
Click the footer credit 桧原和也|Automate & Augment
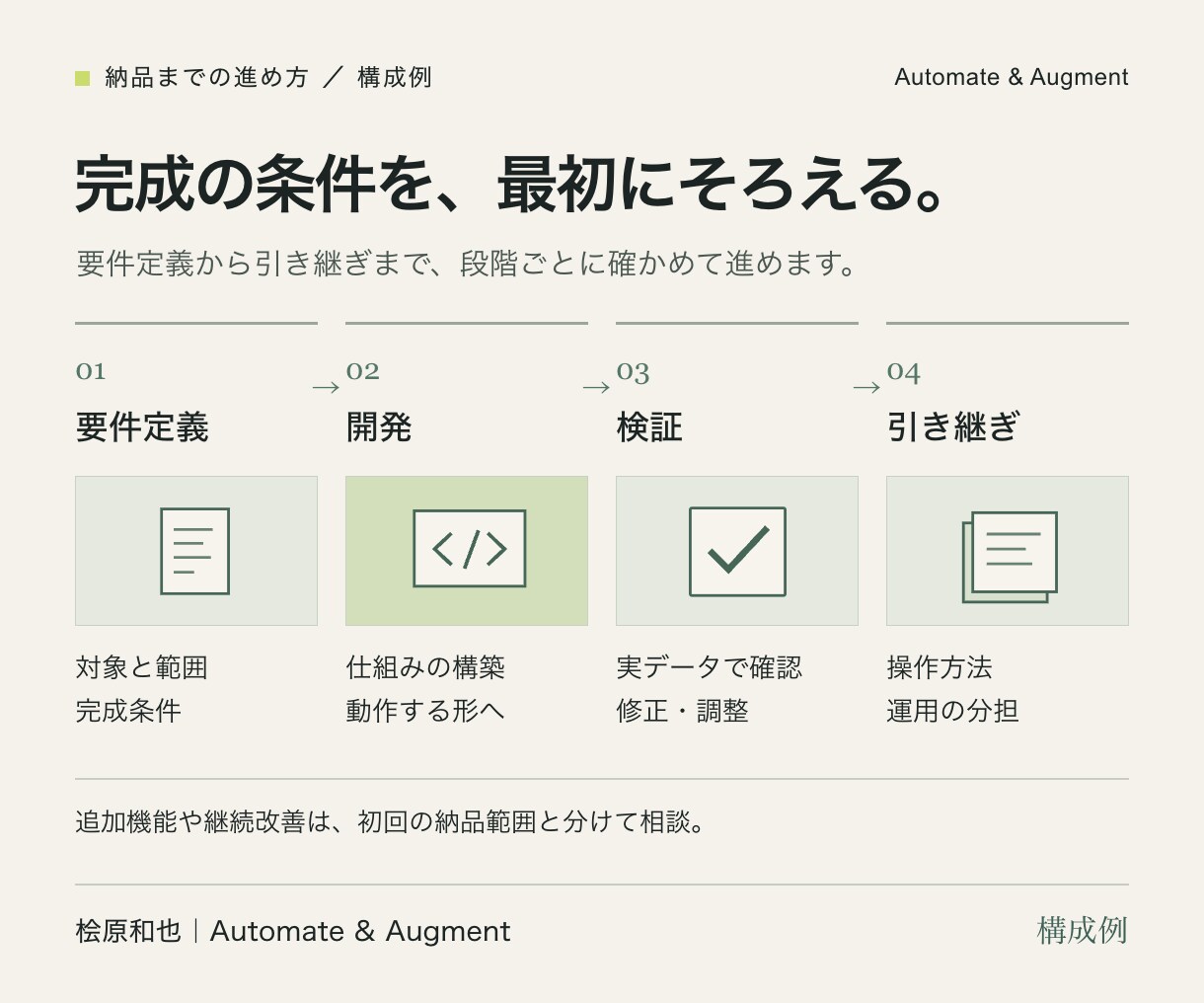[293, 931]
